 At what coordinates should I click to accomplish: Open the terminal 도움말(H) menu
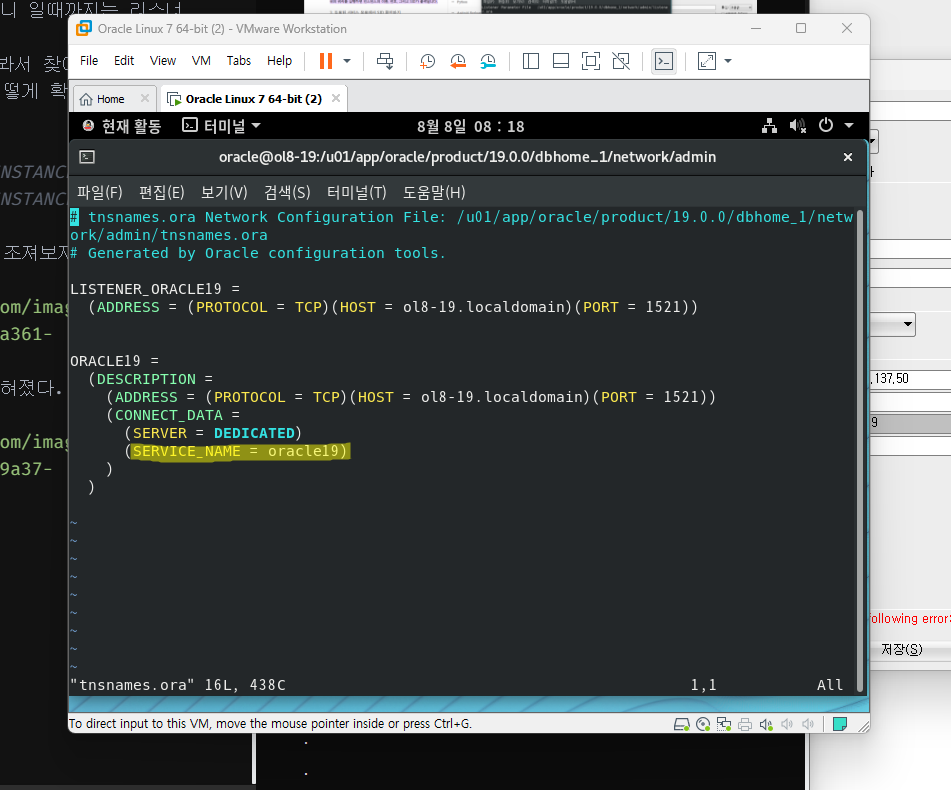pyautogui.click(x=434, y=193)
